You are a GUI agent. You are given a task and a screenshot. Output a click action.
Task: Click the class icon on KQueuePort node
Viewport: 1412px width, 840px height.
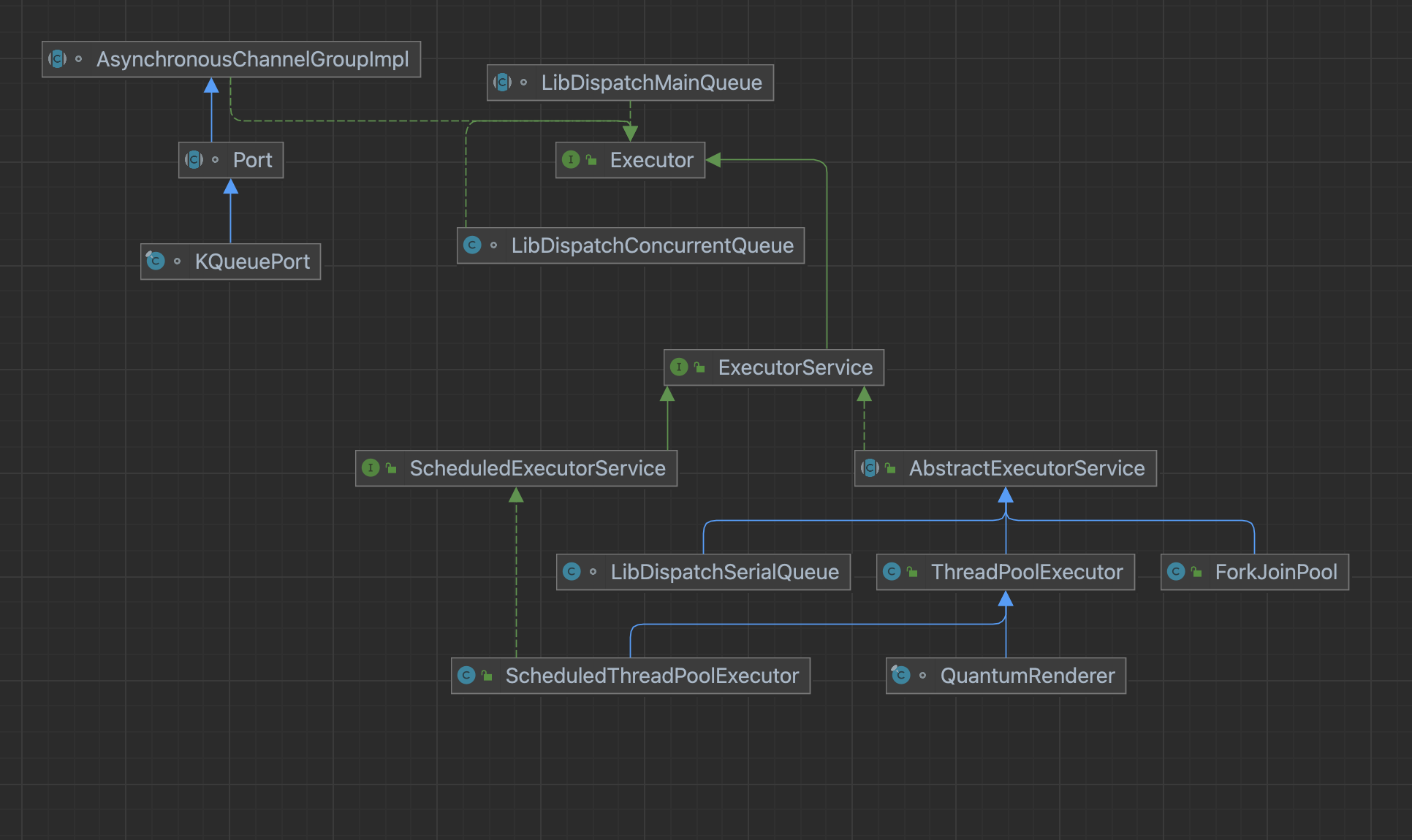tap(156, 261)
